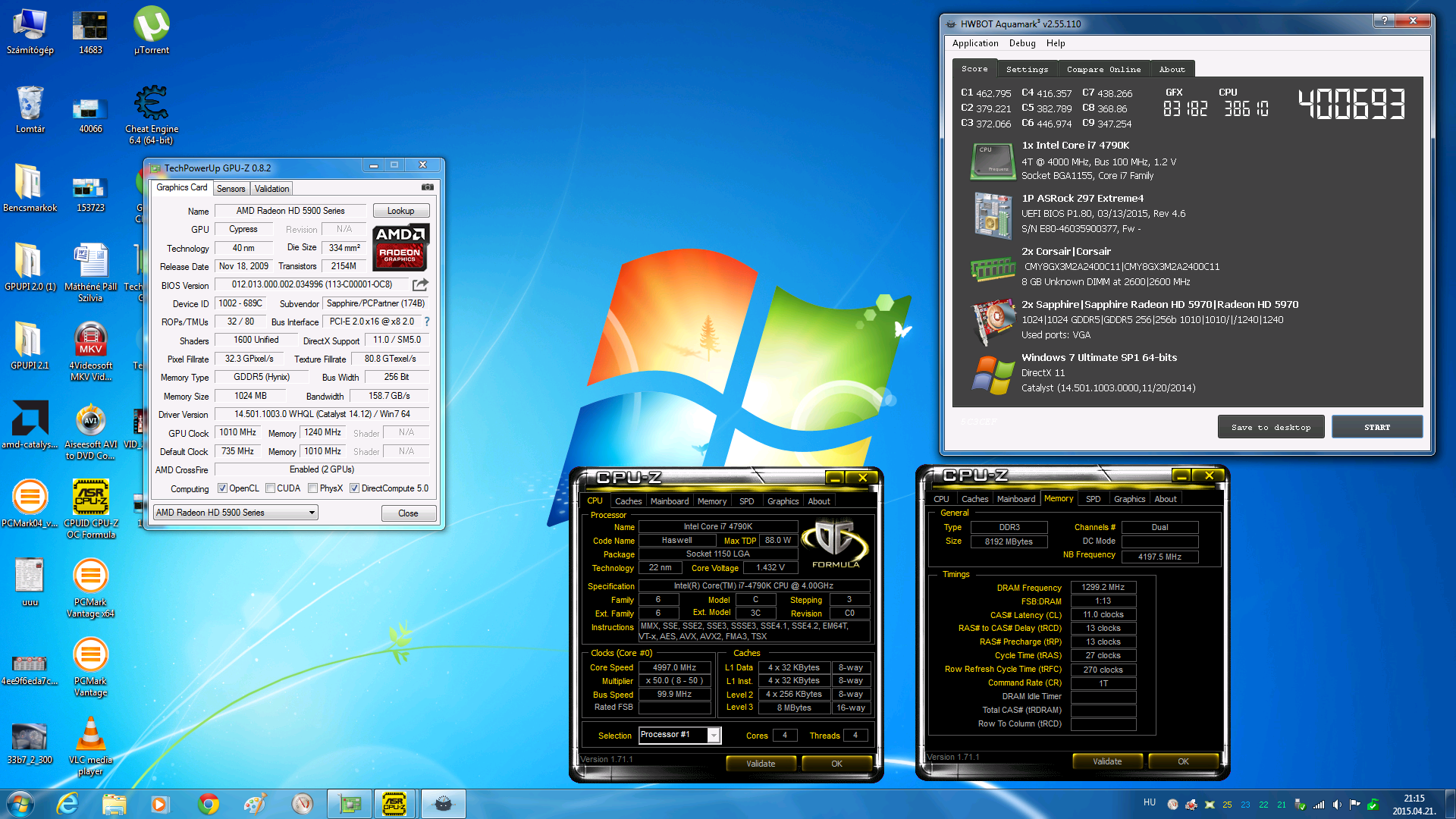This screenshot has height=819, width=1456.
Task: Click the Aquamark Help menu
Action: 1056,43
